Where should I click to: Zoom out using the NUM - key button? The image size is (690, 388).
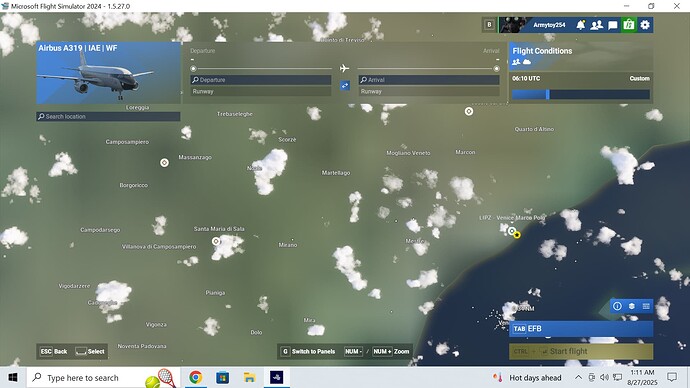point(353,351)
